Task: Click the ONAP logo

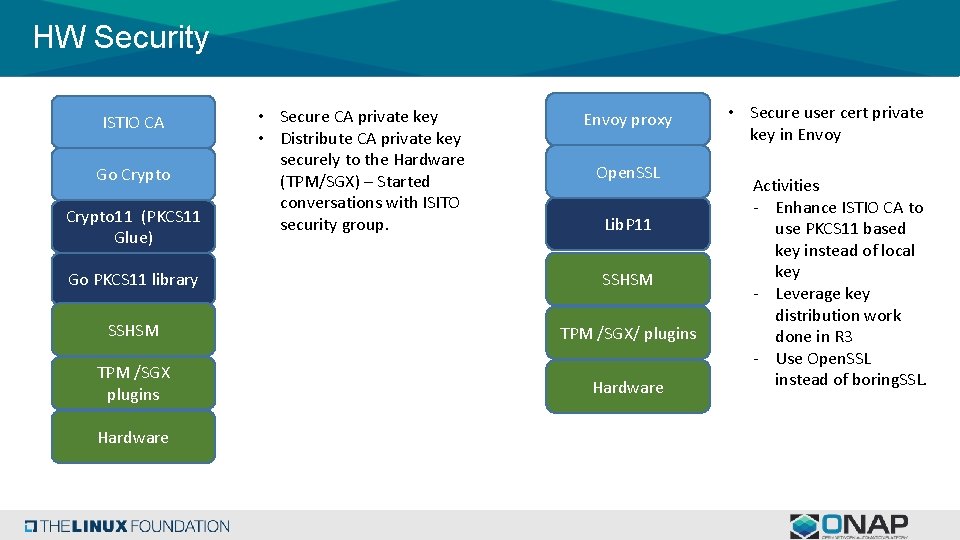Action: 849,527
